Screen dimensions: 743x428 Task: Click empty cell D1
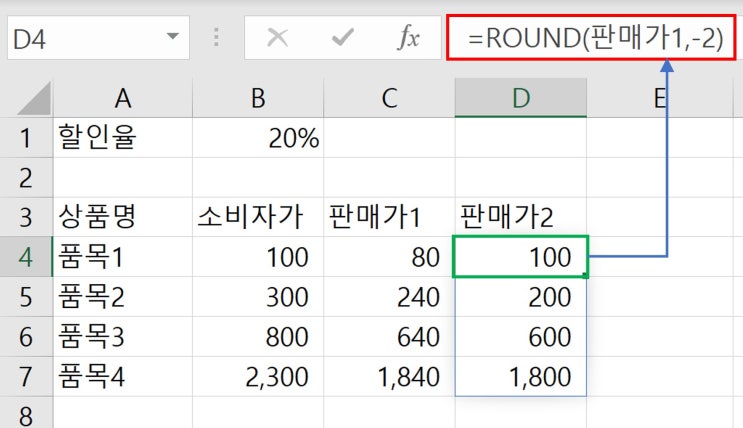tap(521, 138)
